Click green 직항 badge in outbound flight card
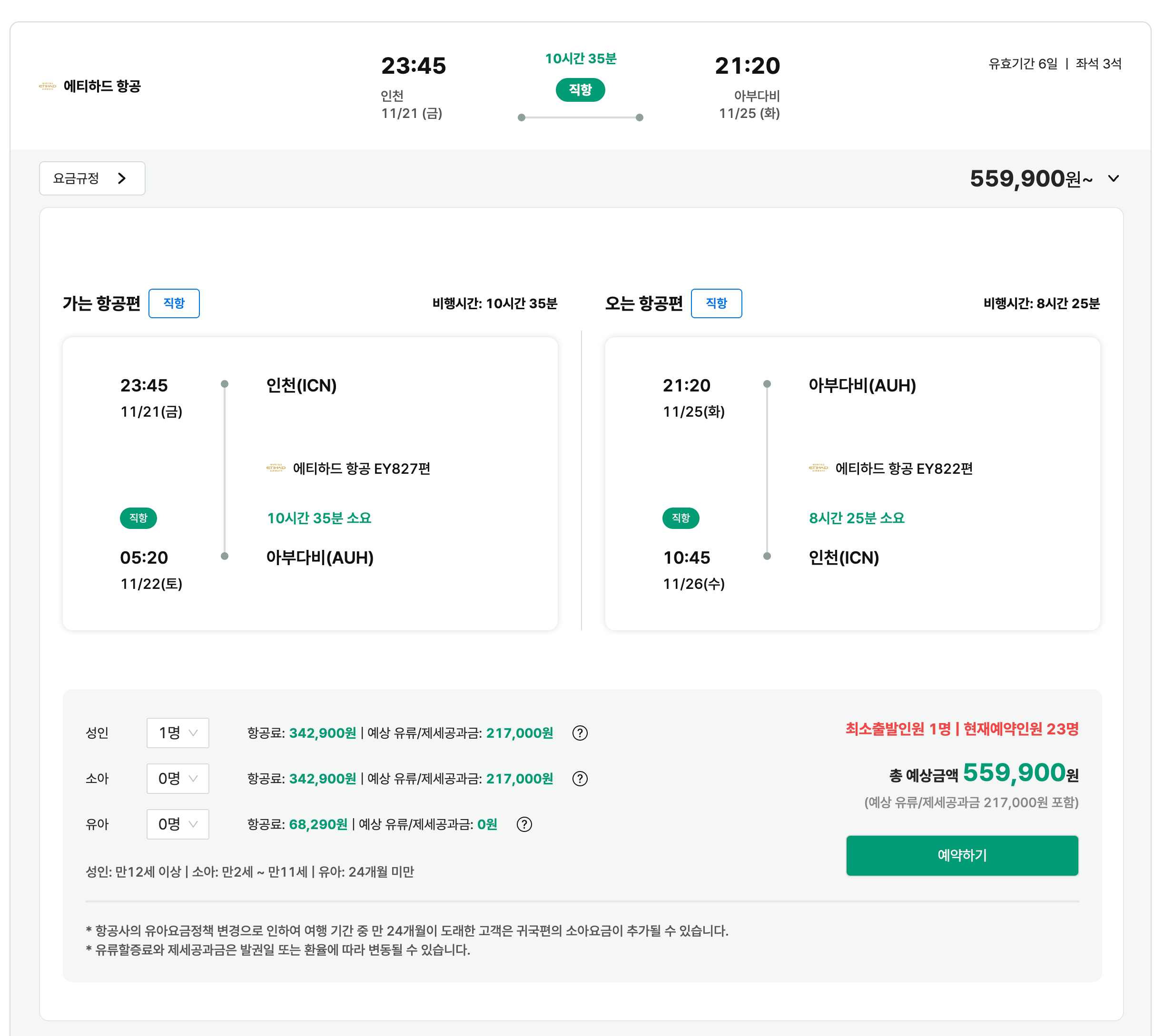 138,518
